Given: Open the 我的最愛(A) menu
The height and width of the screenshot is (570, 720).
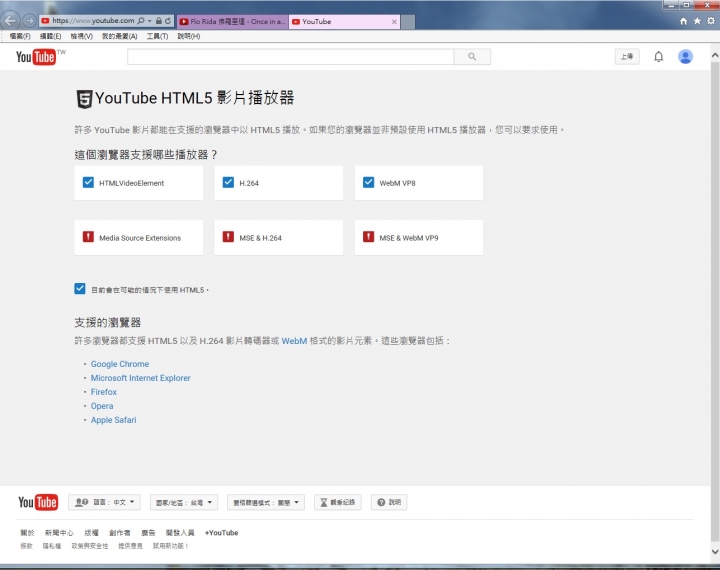Looking at the screenshot, I should pos(119,36).
